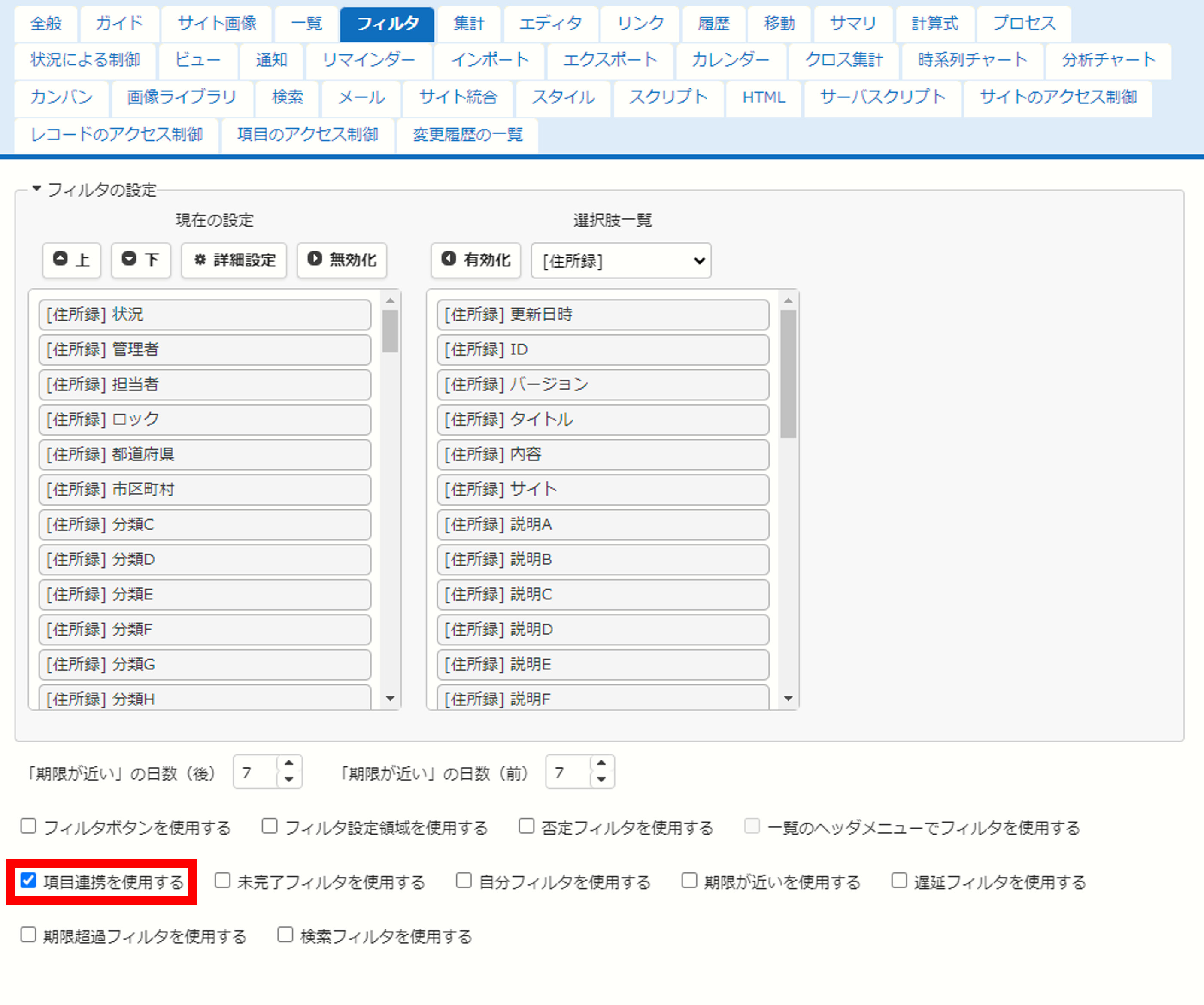Select [住所録] 説明A in options list
The image size is (1204, 1005).
coord(603,524)
